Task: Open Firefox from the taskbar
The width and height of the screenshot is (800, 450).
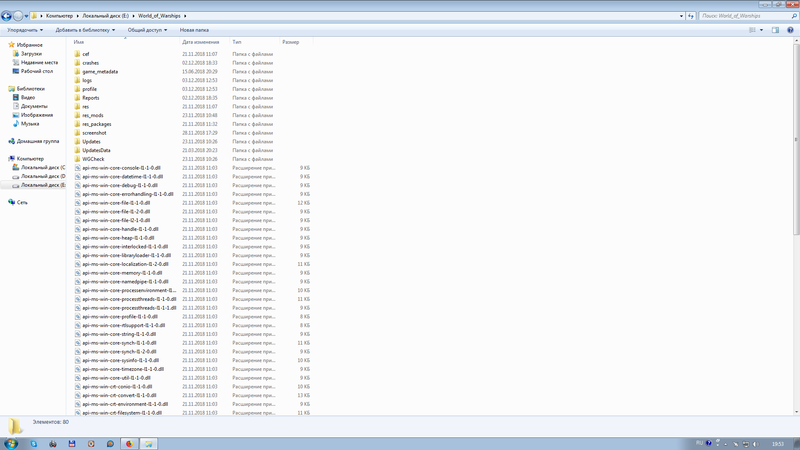Action: (x=129, y=444)
